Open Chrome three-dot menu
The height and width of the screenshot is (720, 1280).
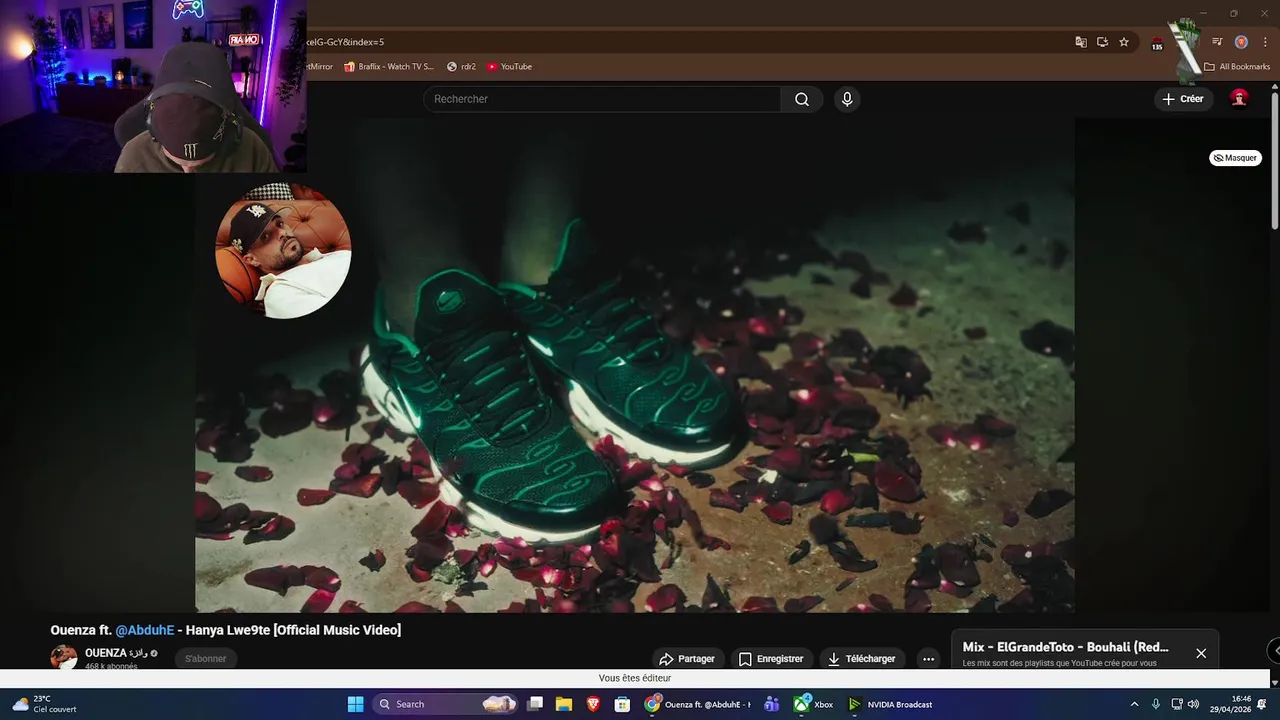click(x=1265, y=42)
